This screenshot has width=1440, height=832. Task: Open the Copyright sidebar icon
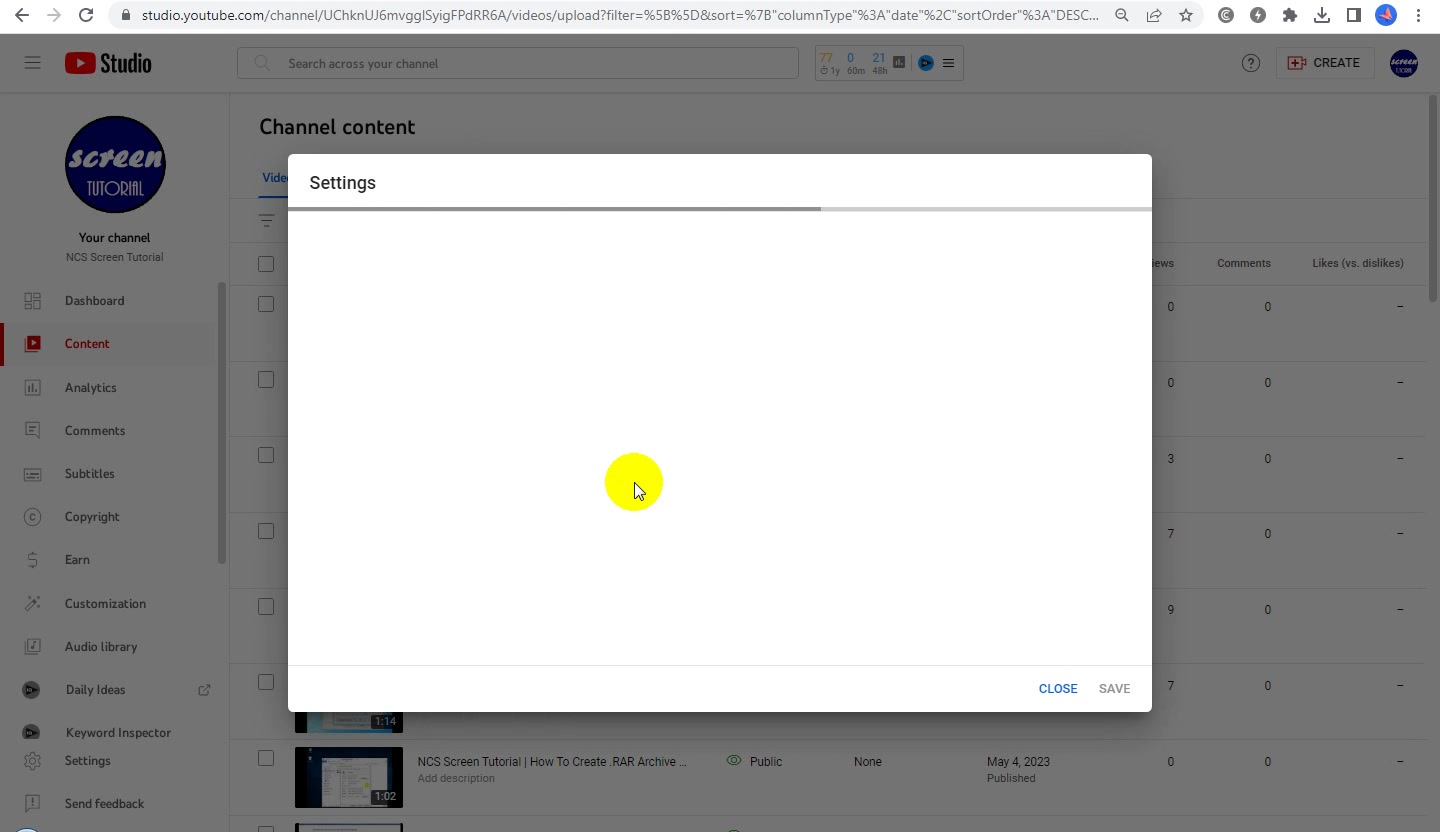[x=33, y=517]
